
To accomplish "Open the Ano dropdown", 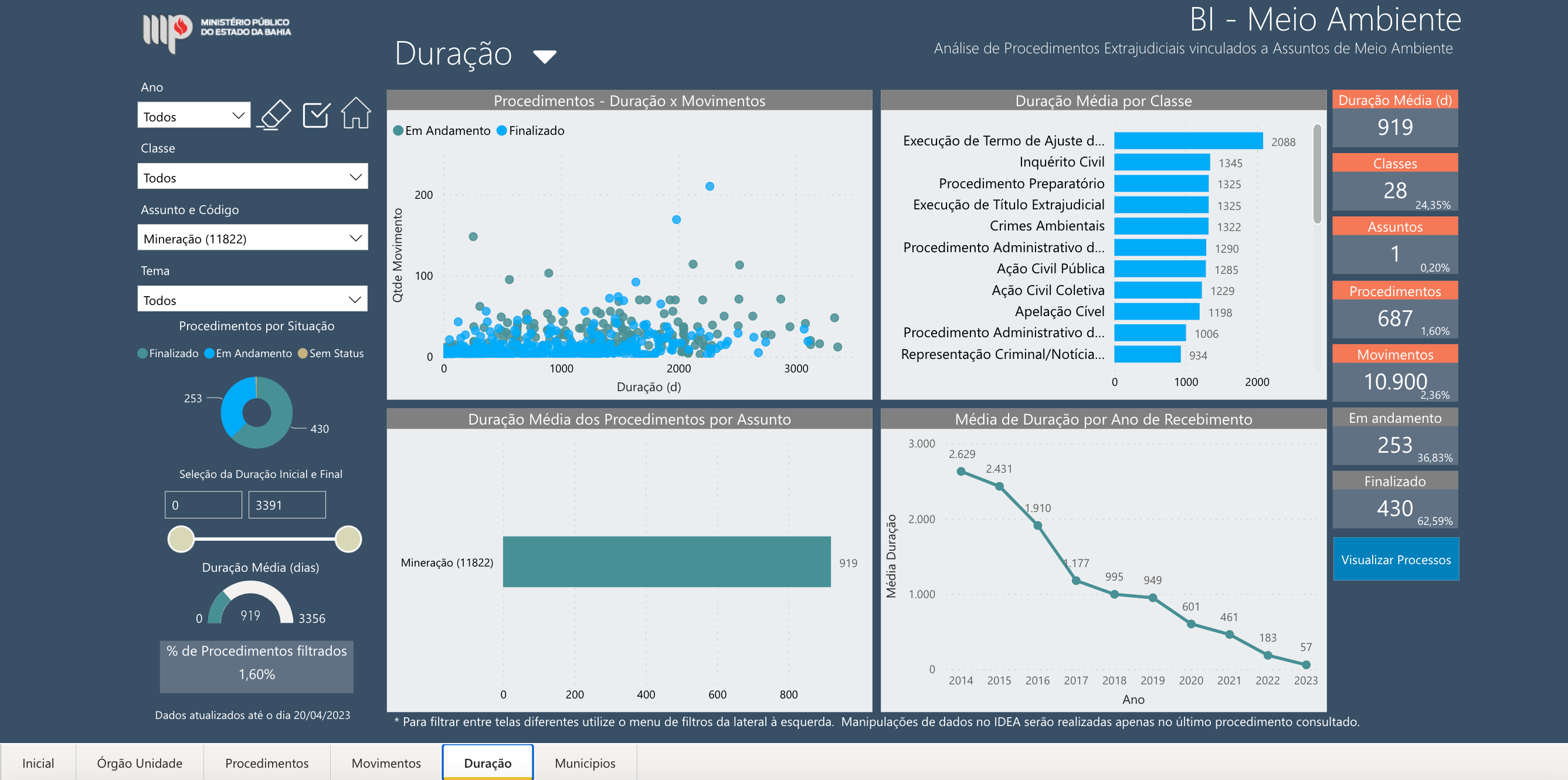I will click(x=194, y=116).
